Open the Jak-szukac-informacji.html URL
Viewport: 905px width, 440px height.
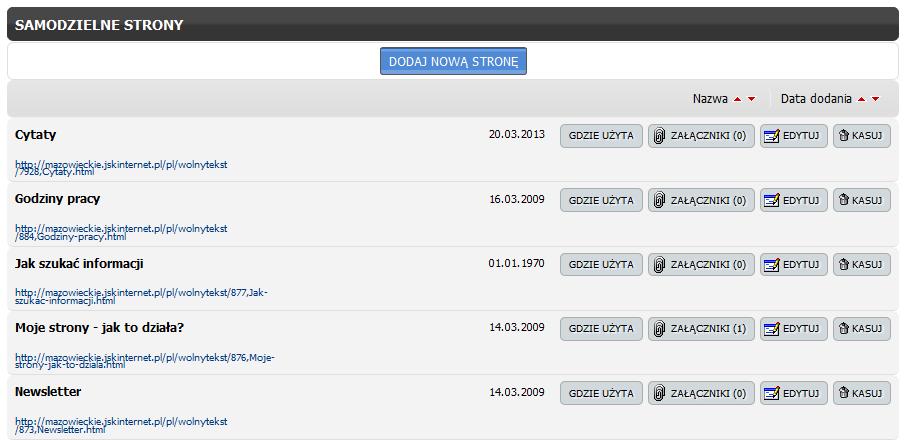pyautogui.click(x=141, y=296)
